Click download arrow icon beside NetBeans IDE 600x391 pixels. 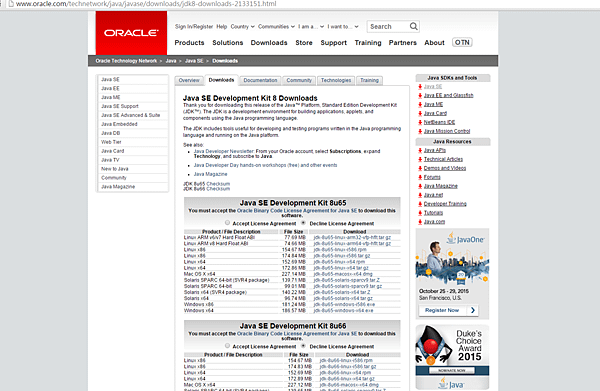pyautogui.click(x=420, y=122)
